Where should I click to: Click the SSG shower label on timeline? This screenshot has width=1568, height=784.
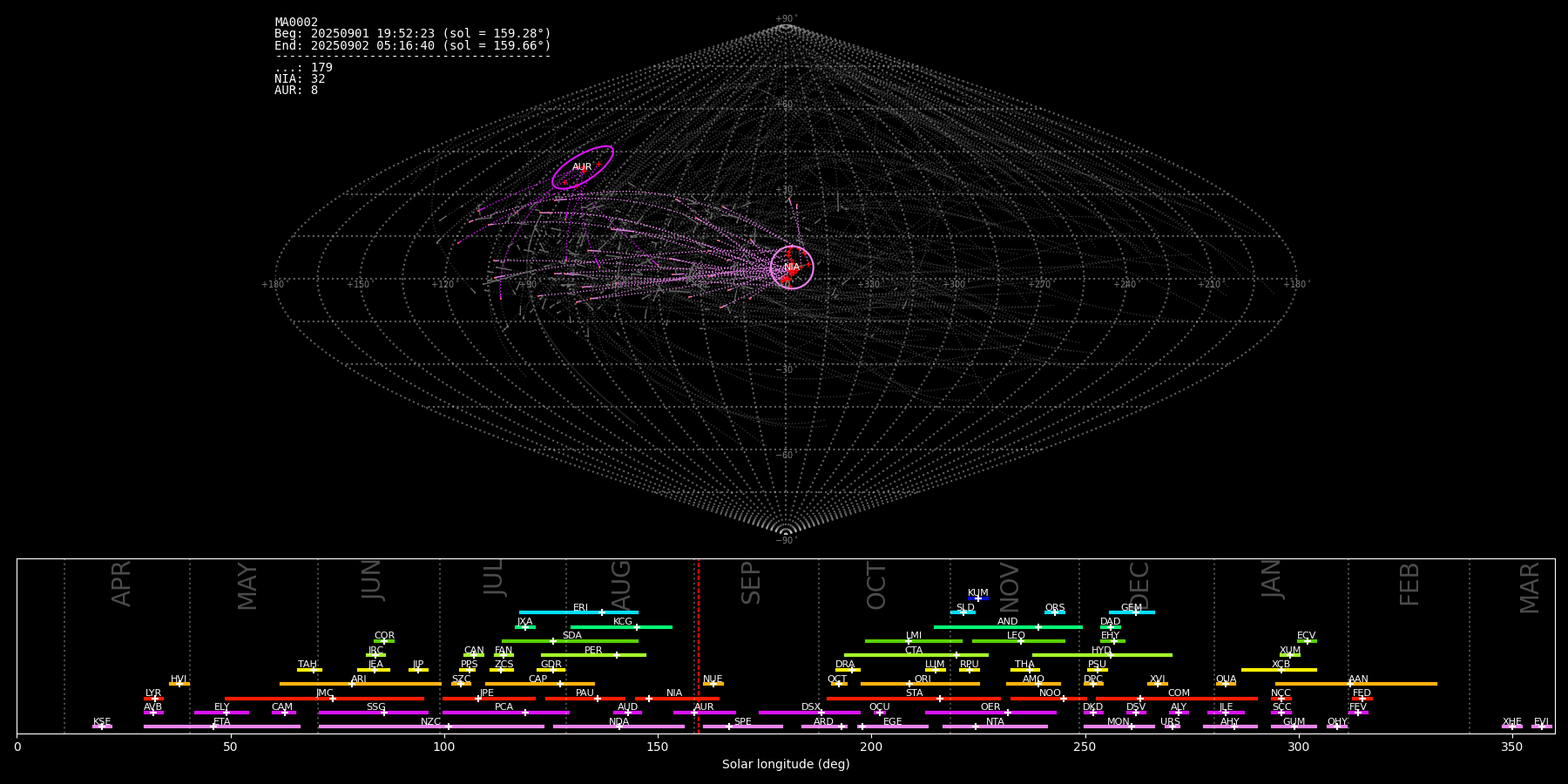[375, 706]
